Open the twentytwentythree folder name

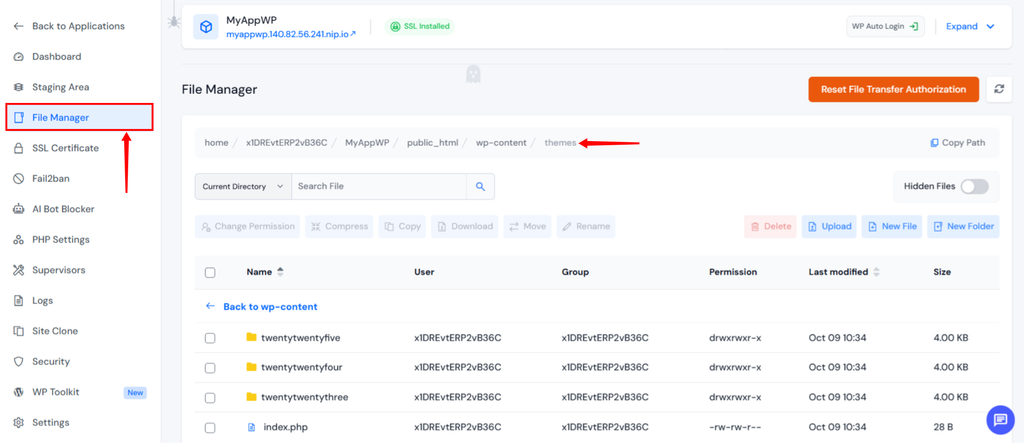coord(305,397)
